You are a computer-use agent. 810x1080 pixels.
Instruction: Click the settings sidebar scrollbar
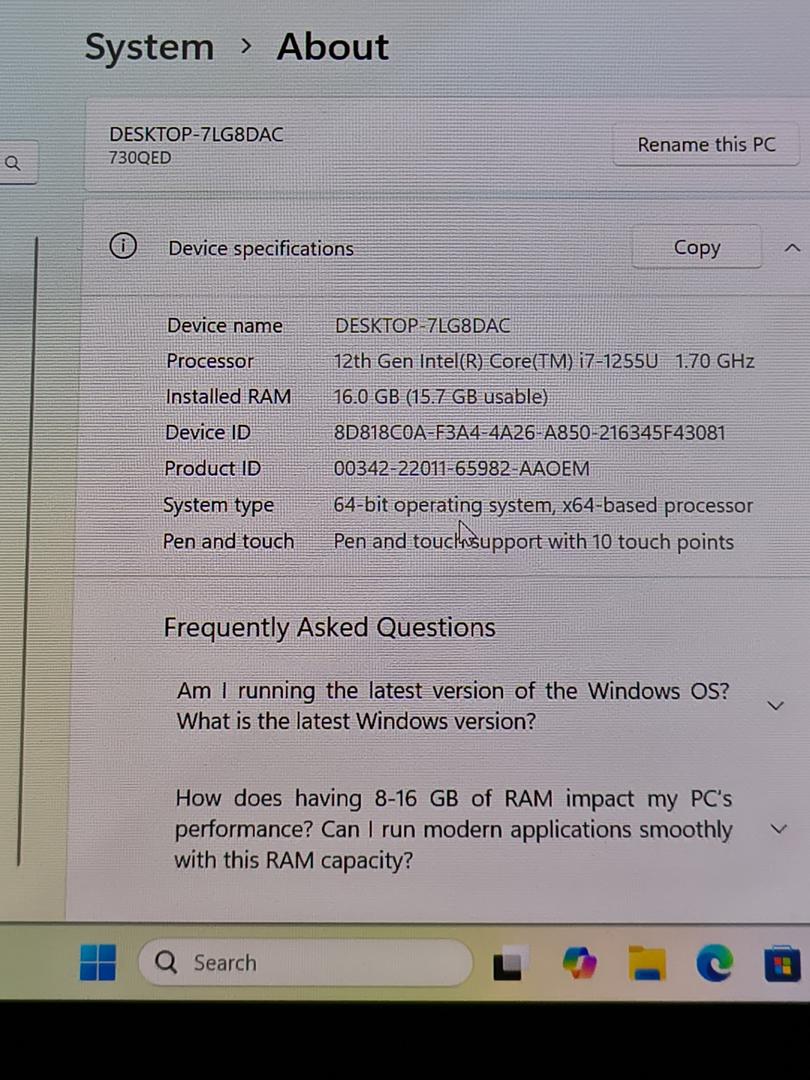[x=28, y=551]
